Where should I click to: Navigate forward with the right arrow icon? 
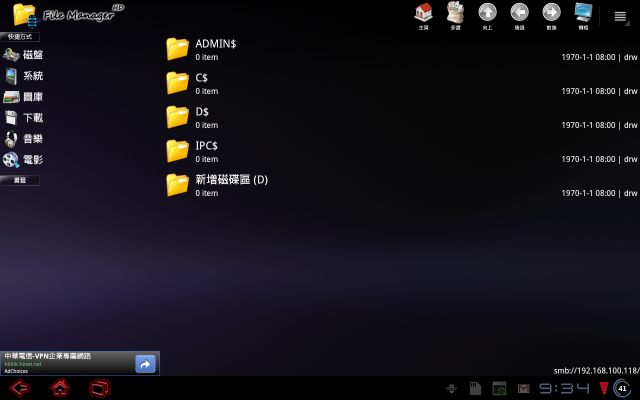[551, 16]
